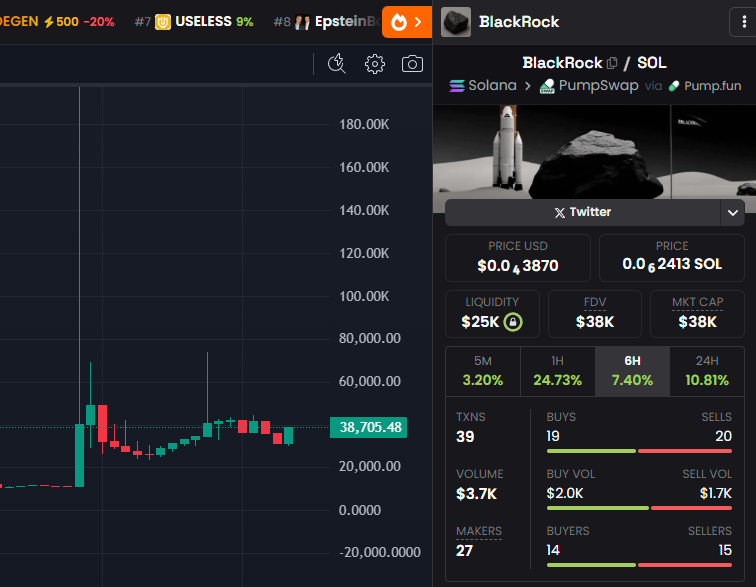Click the PRICE in SOL value box

672,258
